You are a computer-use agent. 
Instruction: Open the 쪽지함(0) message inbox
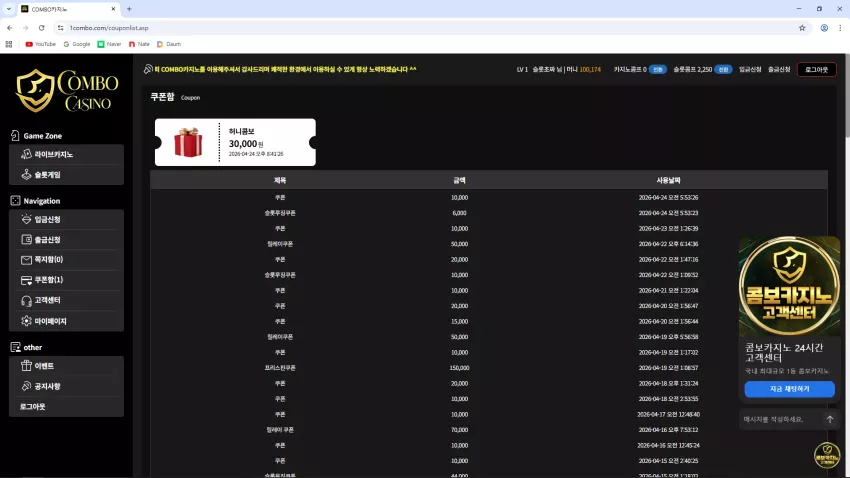(66, 260)
